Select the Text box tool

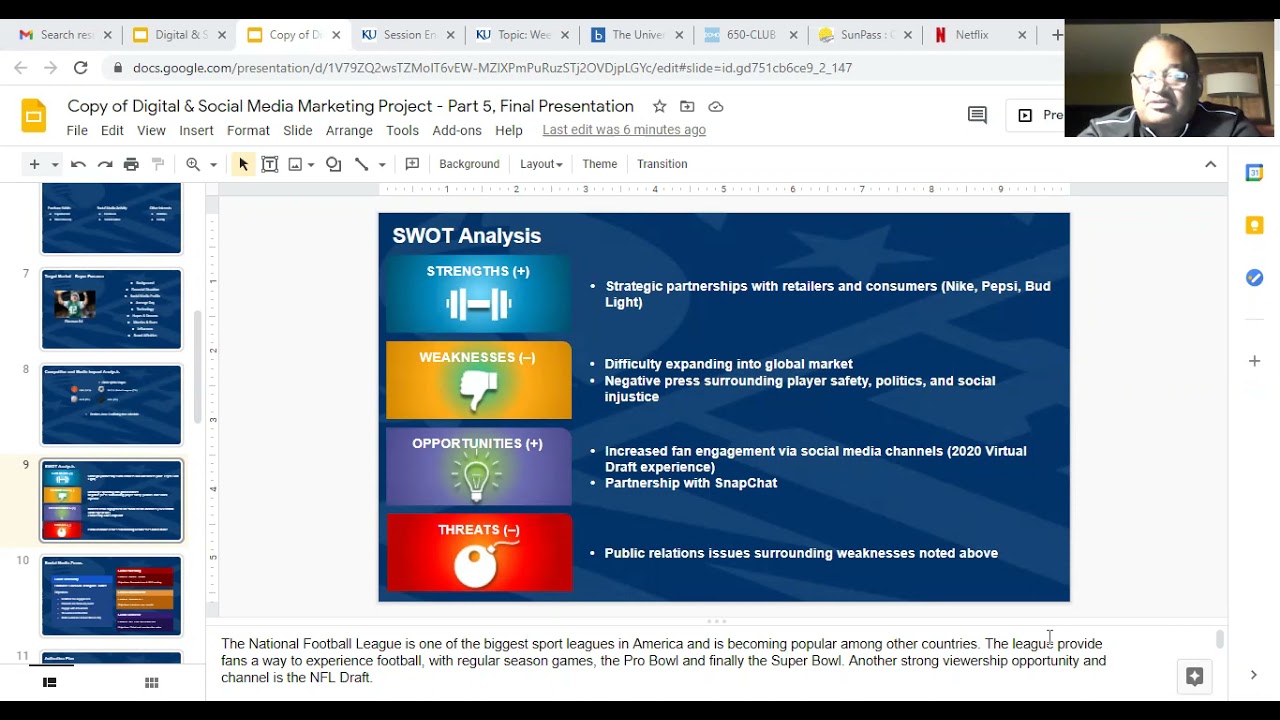pos(269,164)
